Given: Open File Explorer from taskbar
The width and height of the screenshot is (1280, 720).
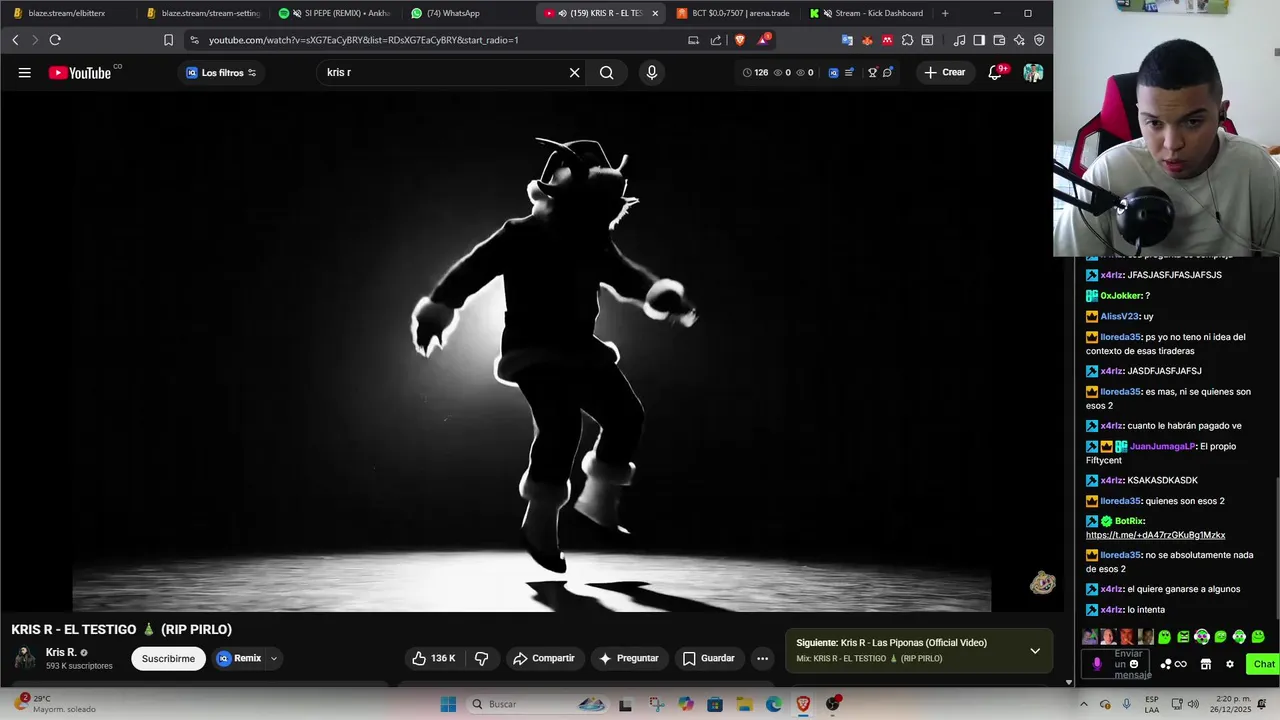Looking at the screenshot, I should (x=745, y=704).
